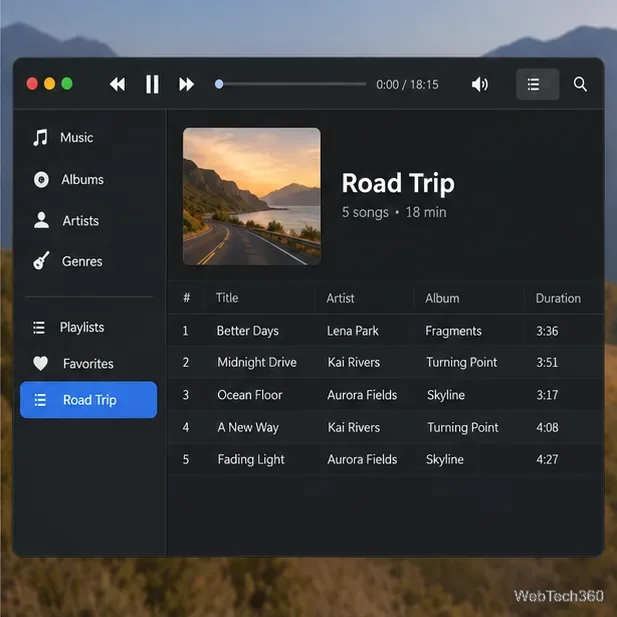Click the Road Trip album cover artwork
This screenshot has width=617, height=617.
252,196
